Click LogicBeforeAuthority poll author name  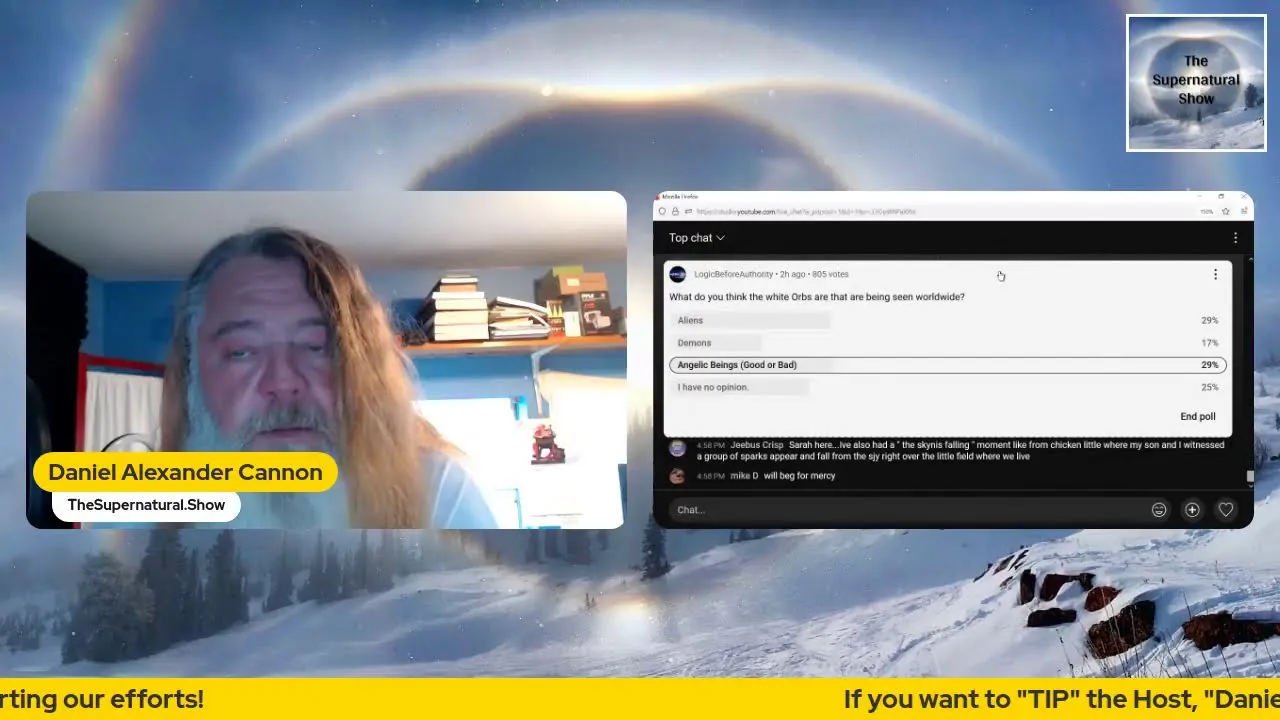[734, 274]
